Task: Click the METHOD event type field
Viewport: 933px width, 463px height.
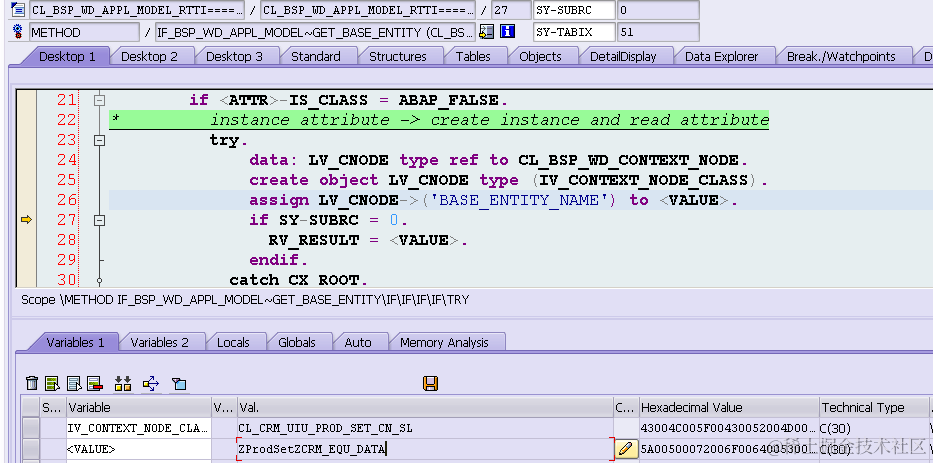Action: [84, 32]
